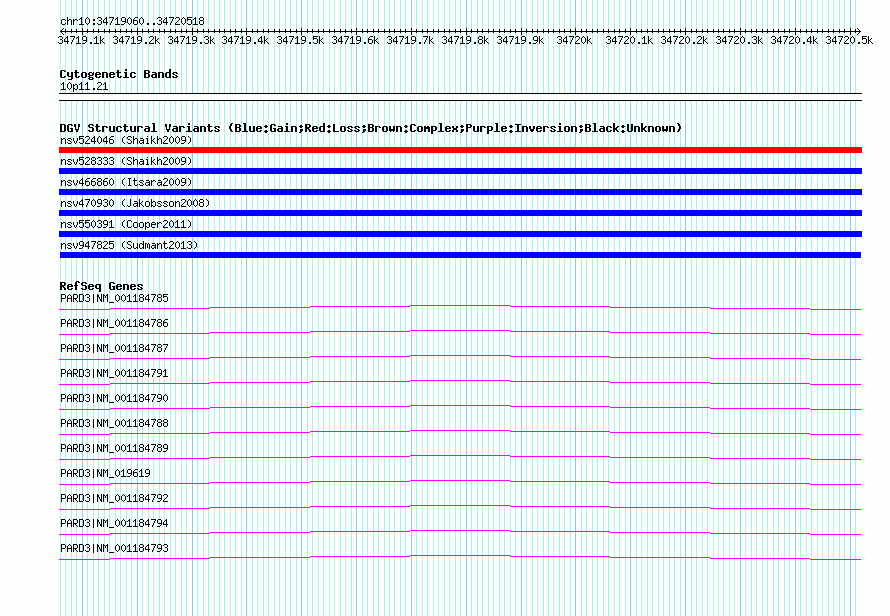This screenshot has height=616, width=890.
Task: Click the PARD3|NM_001184792 transcript label
Action: tap(114, 498)
